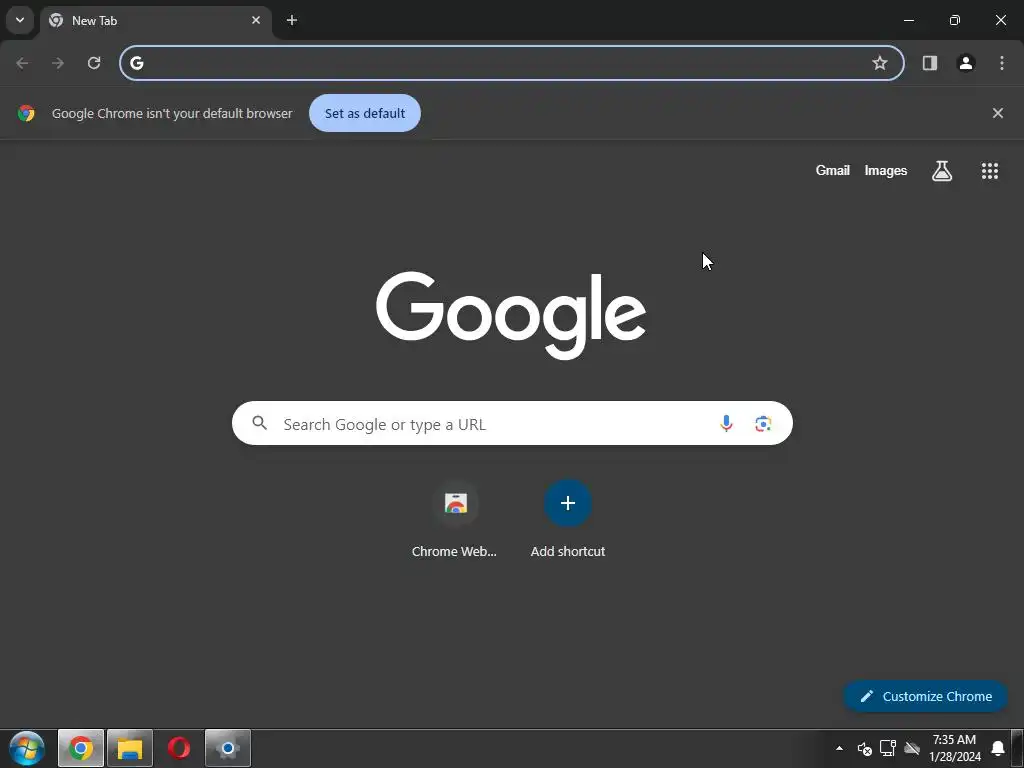The width and height of the screenshot is (1024, 768).
Task: Open Search Labs flask icon
Action: [x=941, y=170]
